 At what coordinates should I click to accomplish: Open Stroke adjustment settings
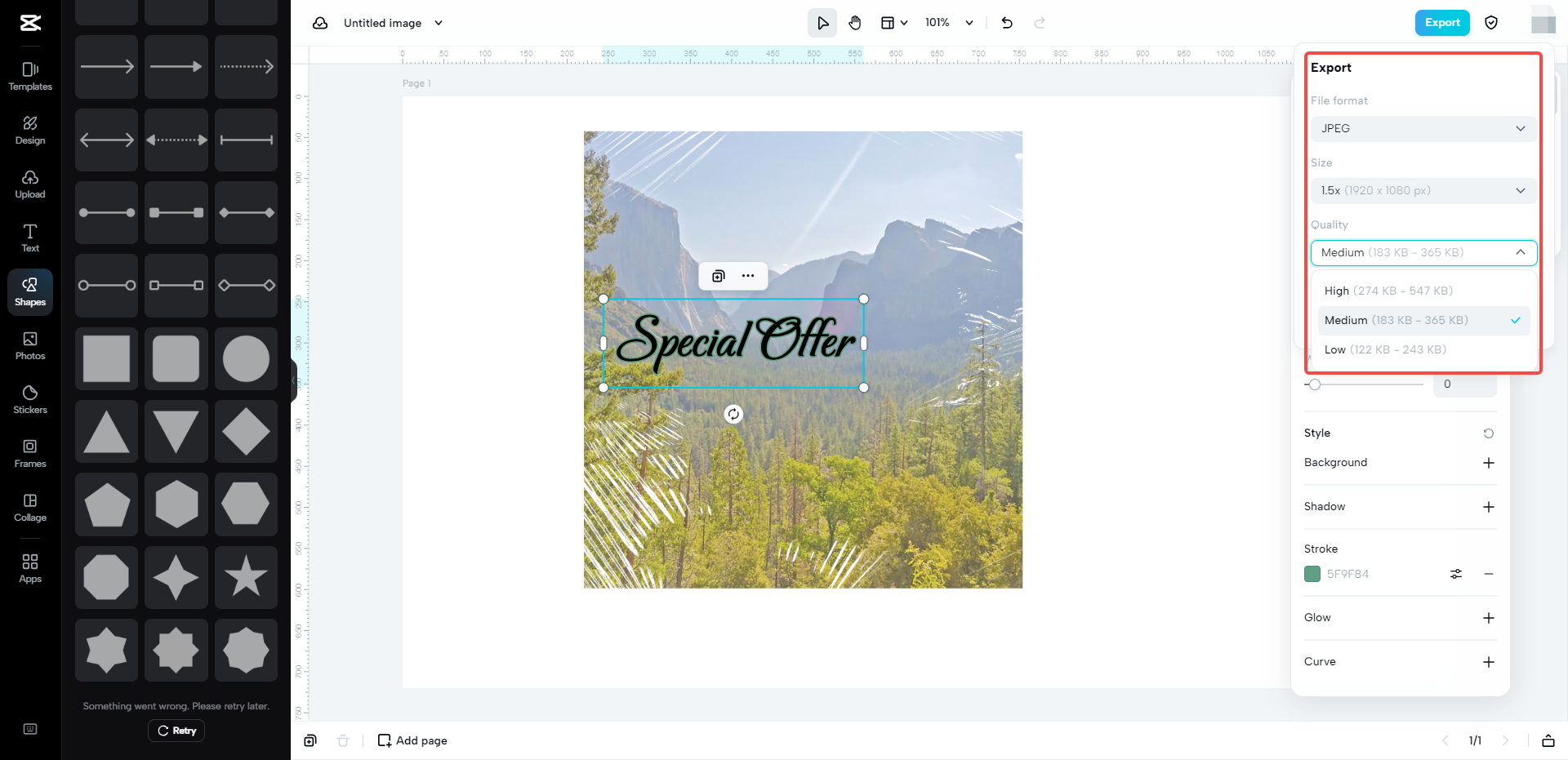(1456, 574)
